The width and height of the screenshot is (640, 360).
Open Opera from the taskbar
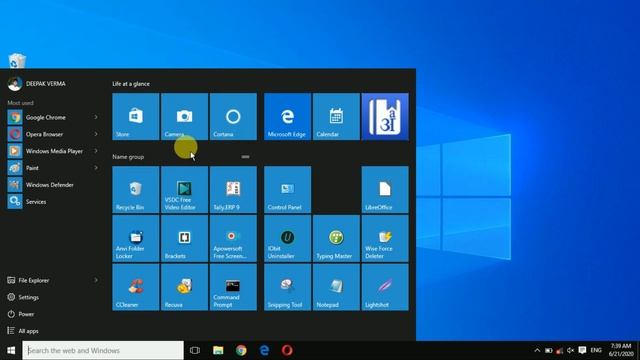click(x=287, y=350)
